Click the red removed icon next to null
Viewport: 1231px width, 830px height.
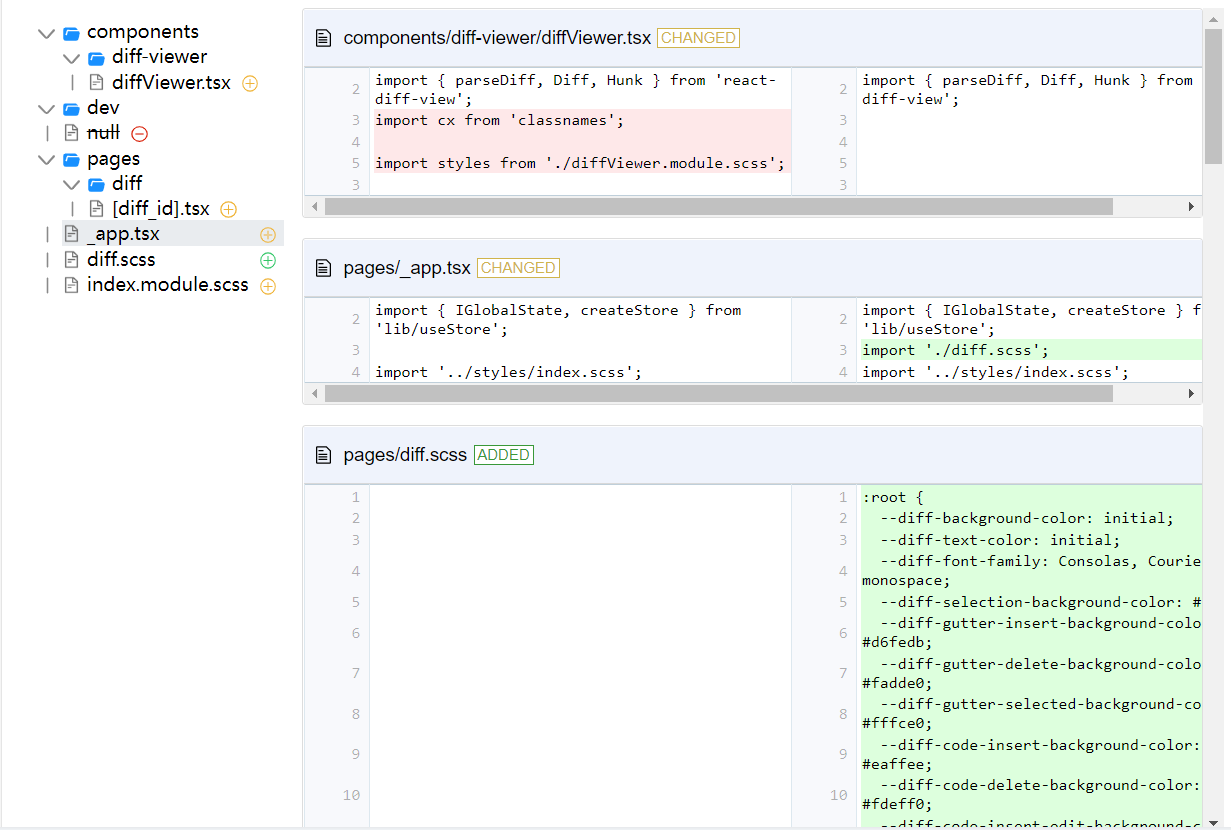(140, 134)
